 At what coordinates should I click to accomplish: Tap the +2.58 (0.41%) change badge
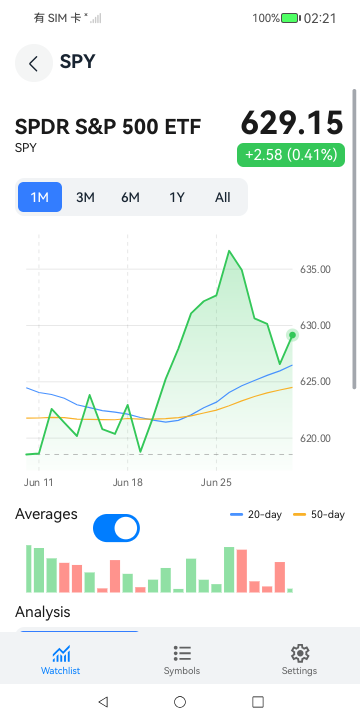[x=291, y=155]
